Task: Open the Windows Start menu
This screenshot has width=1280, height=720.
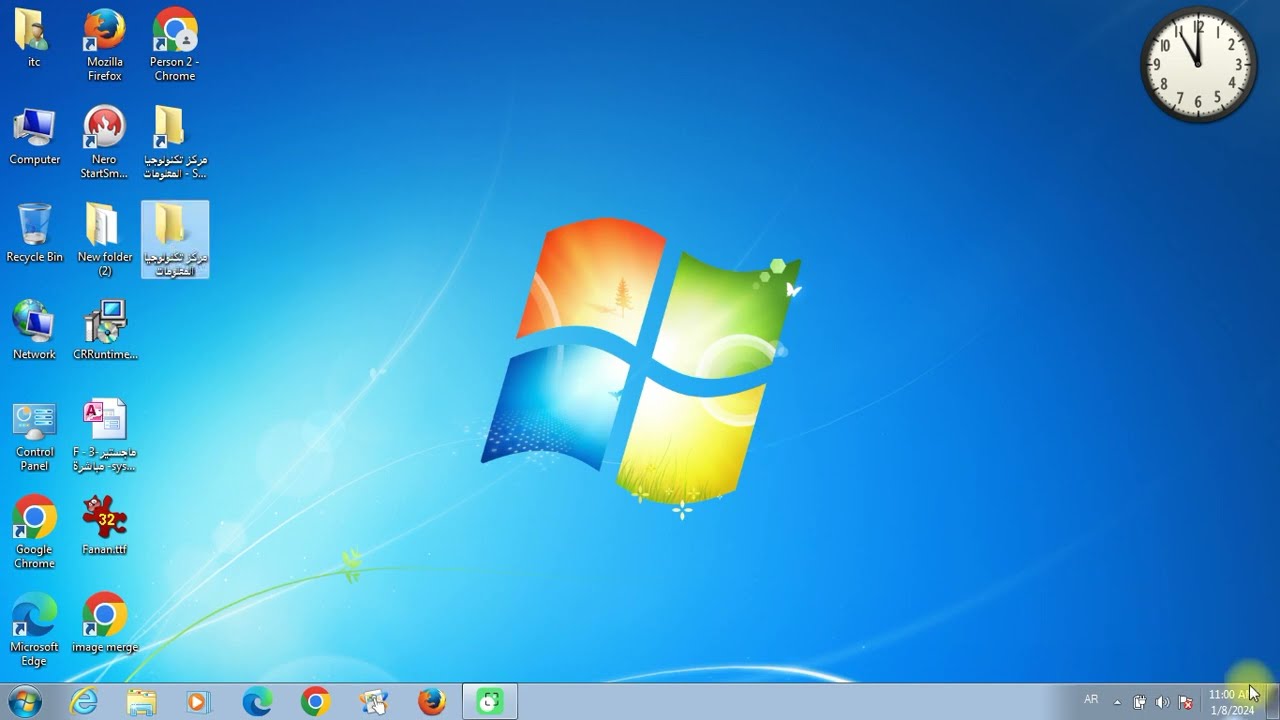Action: tap(24, 702)
